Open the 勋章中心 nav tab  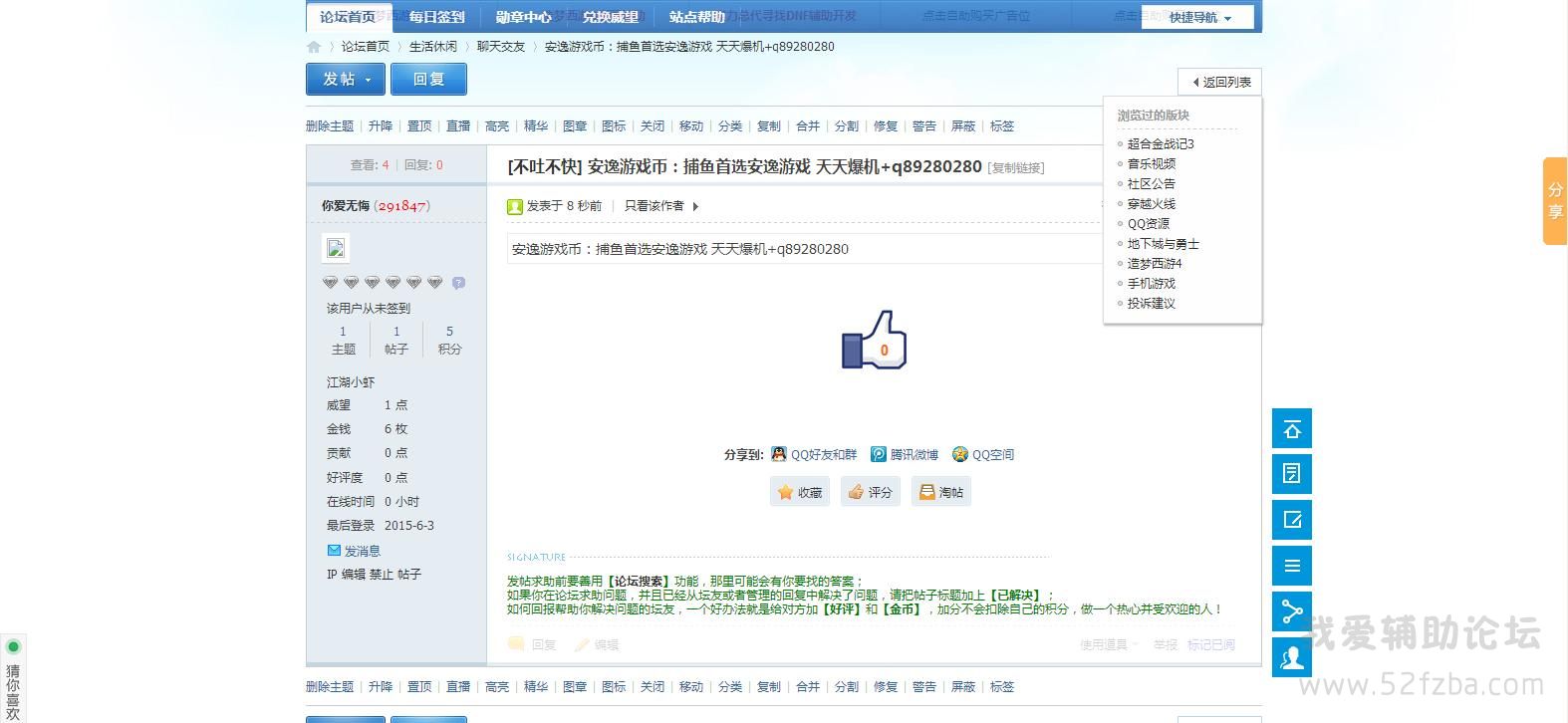click(x=523, y=17)
